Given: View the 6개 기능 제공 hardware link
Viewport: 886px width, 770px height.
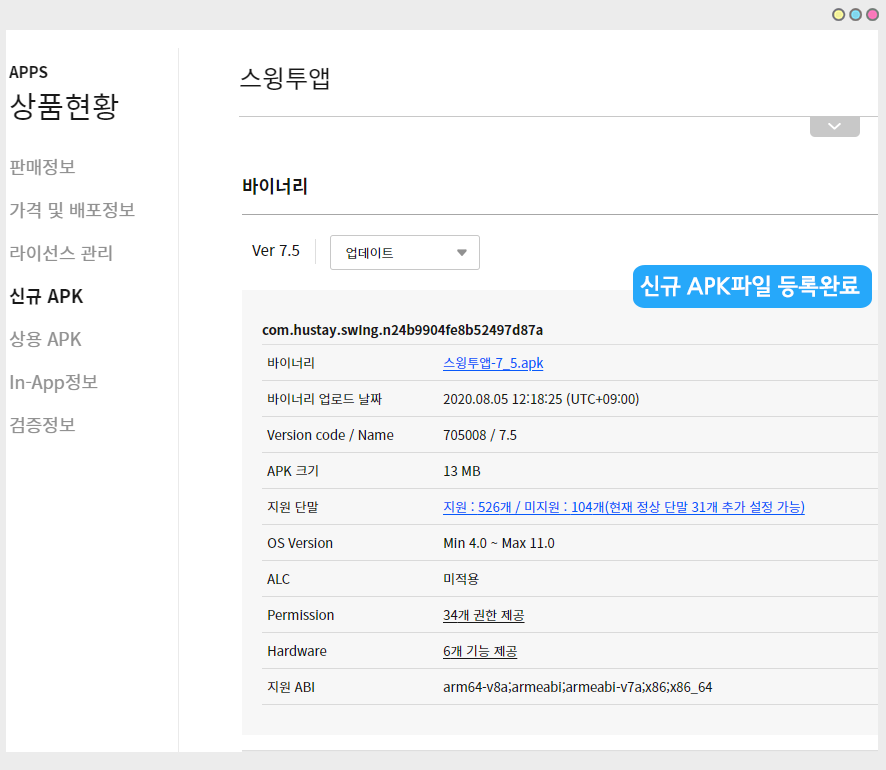Looking at the screenshot, I should pyautogui.click(x=479, y=651).
